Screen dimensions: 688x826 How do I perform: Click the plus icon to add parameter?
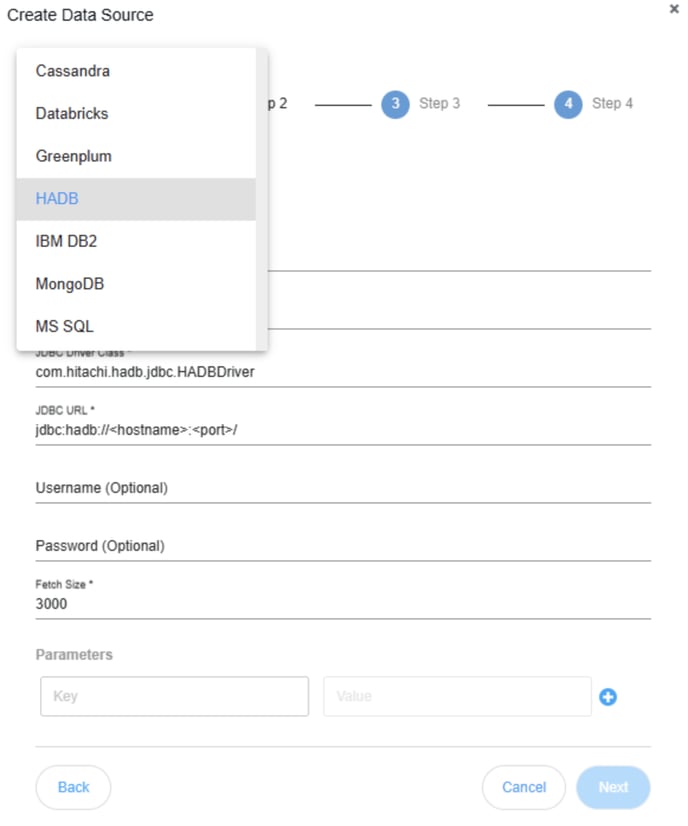607,697
